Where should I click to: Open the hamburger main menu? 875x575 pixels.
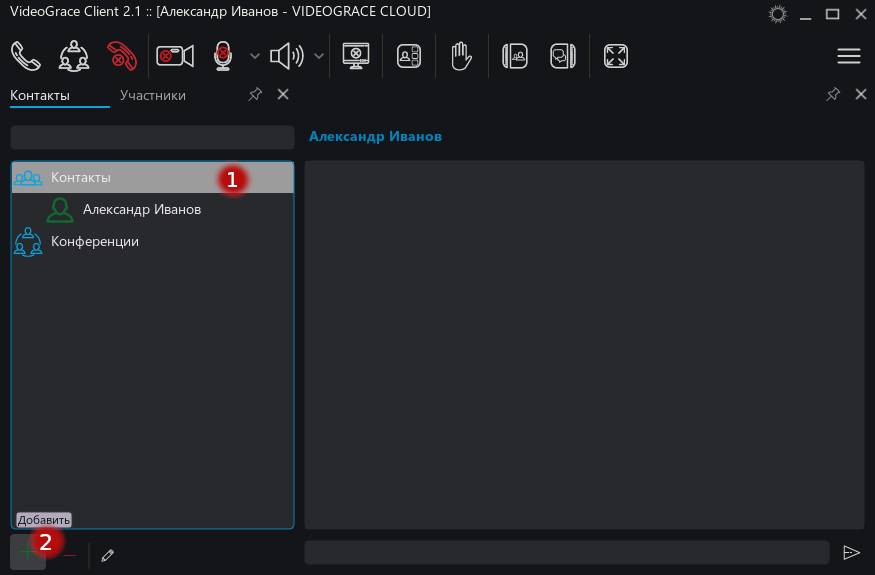click(x=848, y=56)
